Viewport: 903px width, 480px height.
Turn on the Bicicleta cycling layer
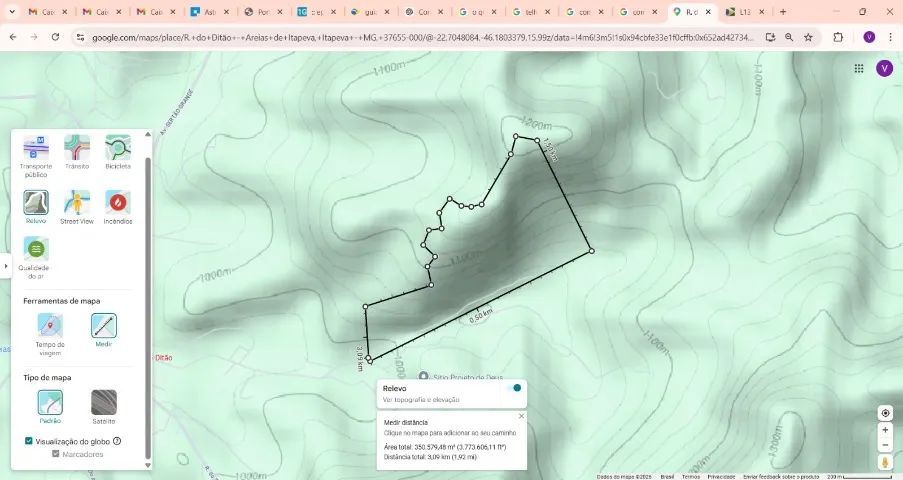(118, 148)
